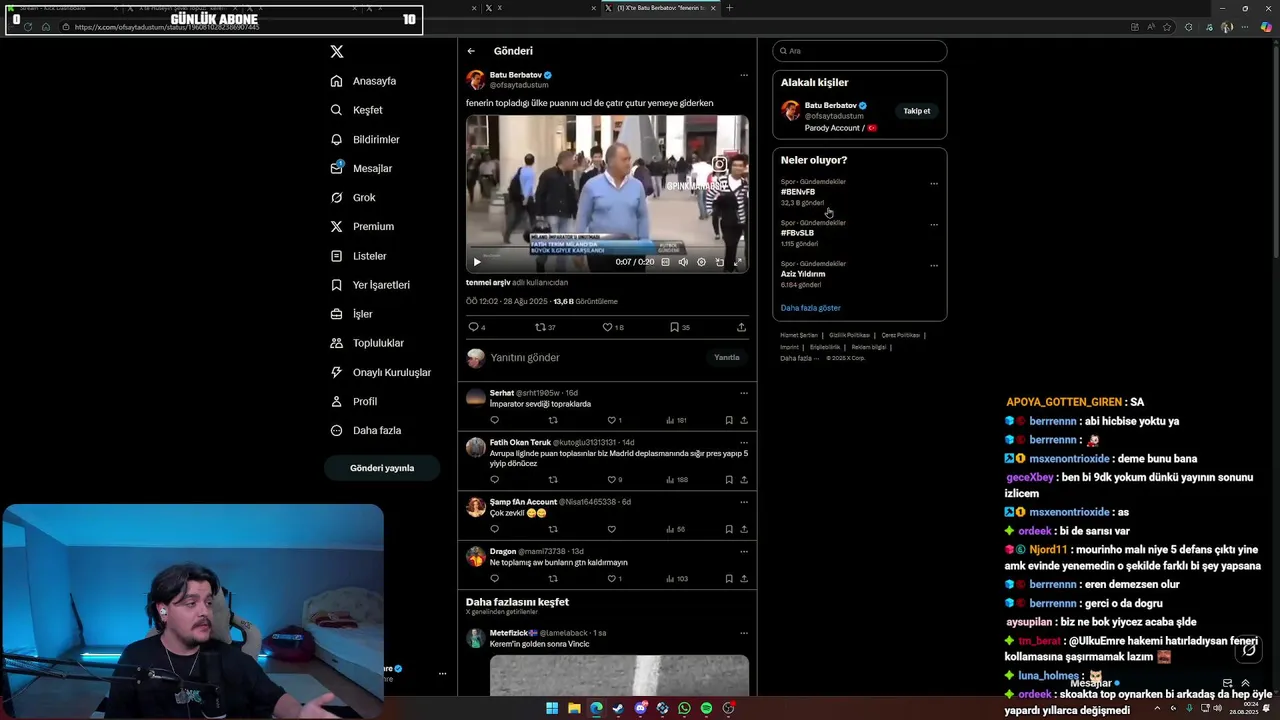
Task: Open more options on Şamp fAn Account reply
Action: [743, 502]
